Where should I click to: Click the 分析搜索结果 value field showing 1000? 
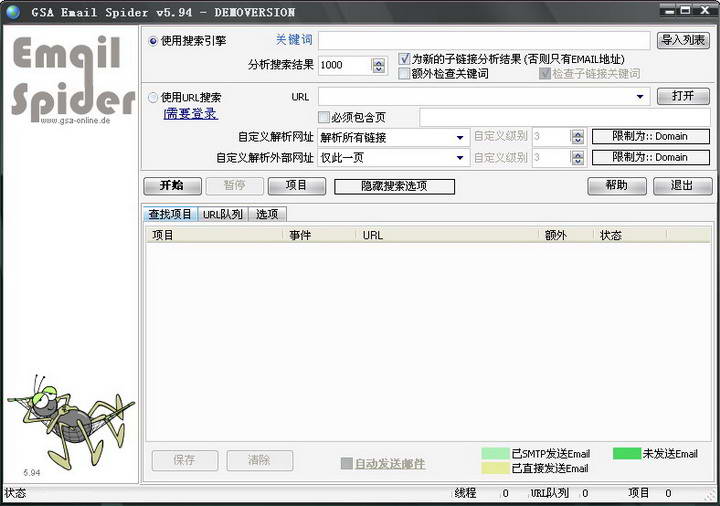point(344,65)
